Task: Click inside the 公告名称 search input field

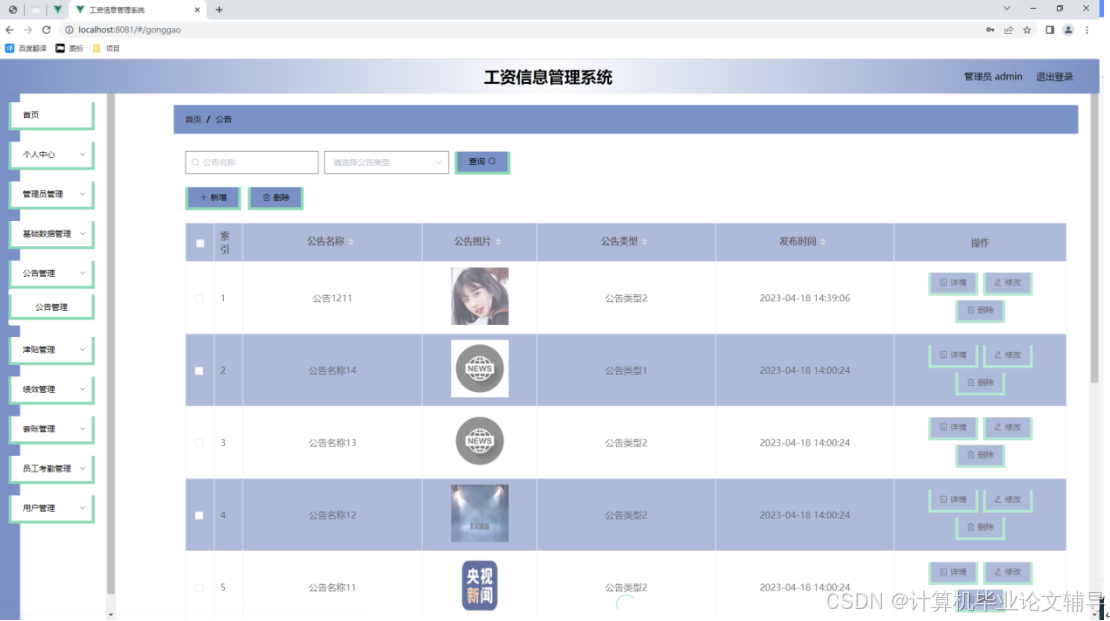Action: click(250, 161)
